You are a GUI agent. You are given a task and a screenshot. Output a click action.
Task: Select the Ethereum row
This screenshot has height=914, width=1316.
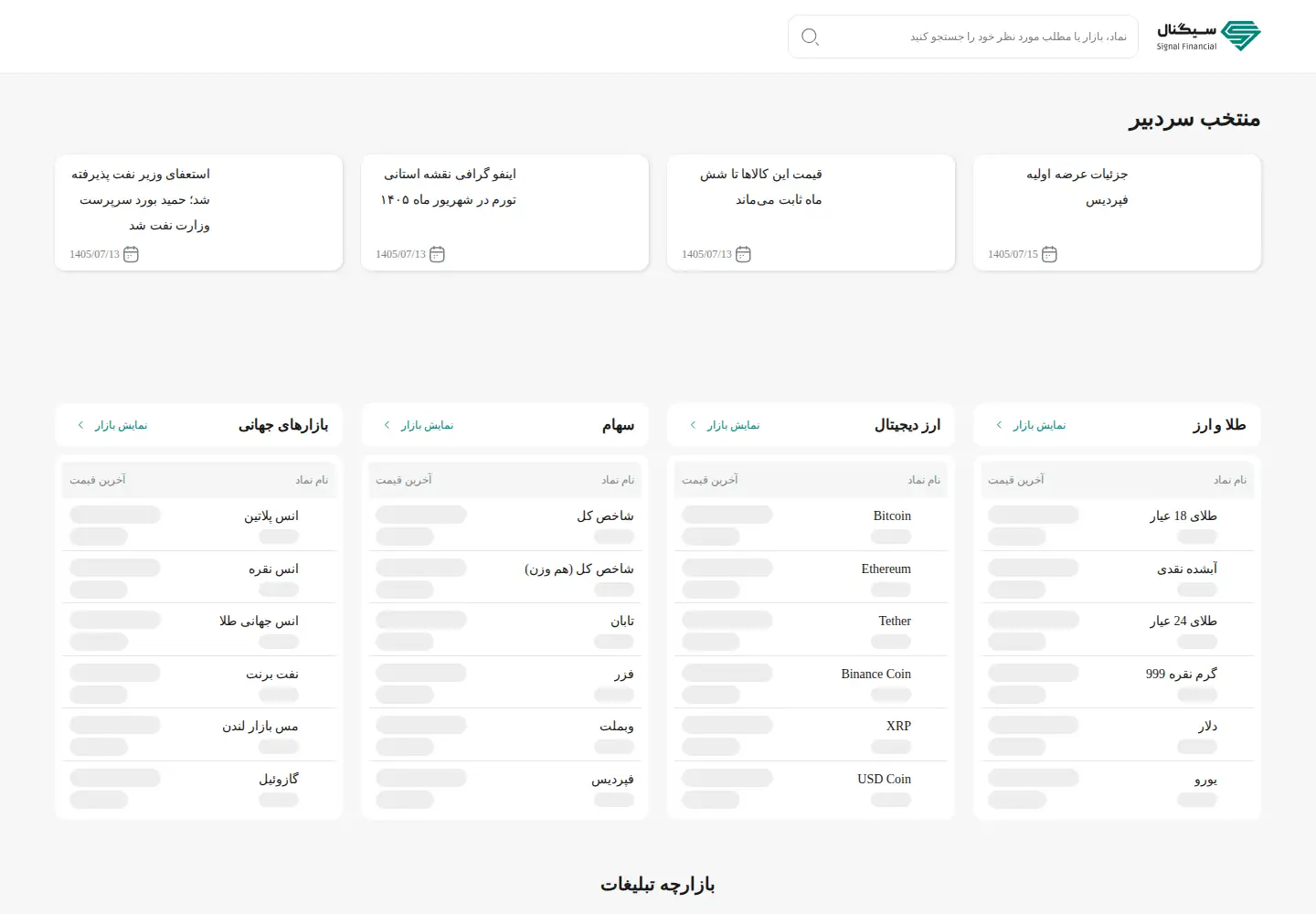[x=811, y=578]
